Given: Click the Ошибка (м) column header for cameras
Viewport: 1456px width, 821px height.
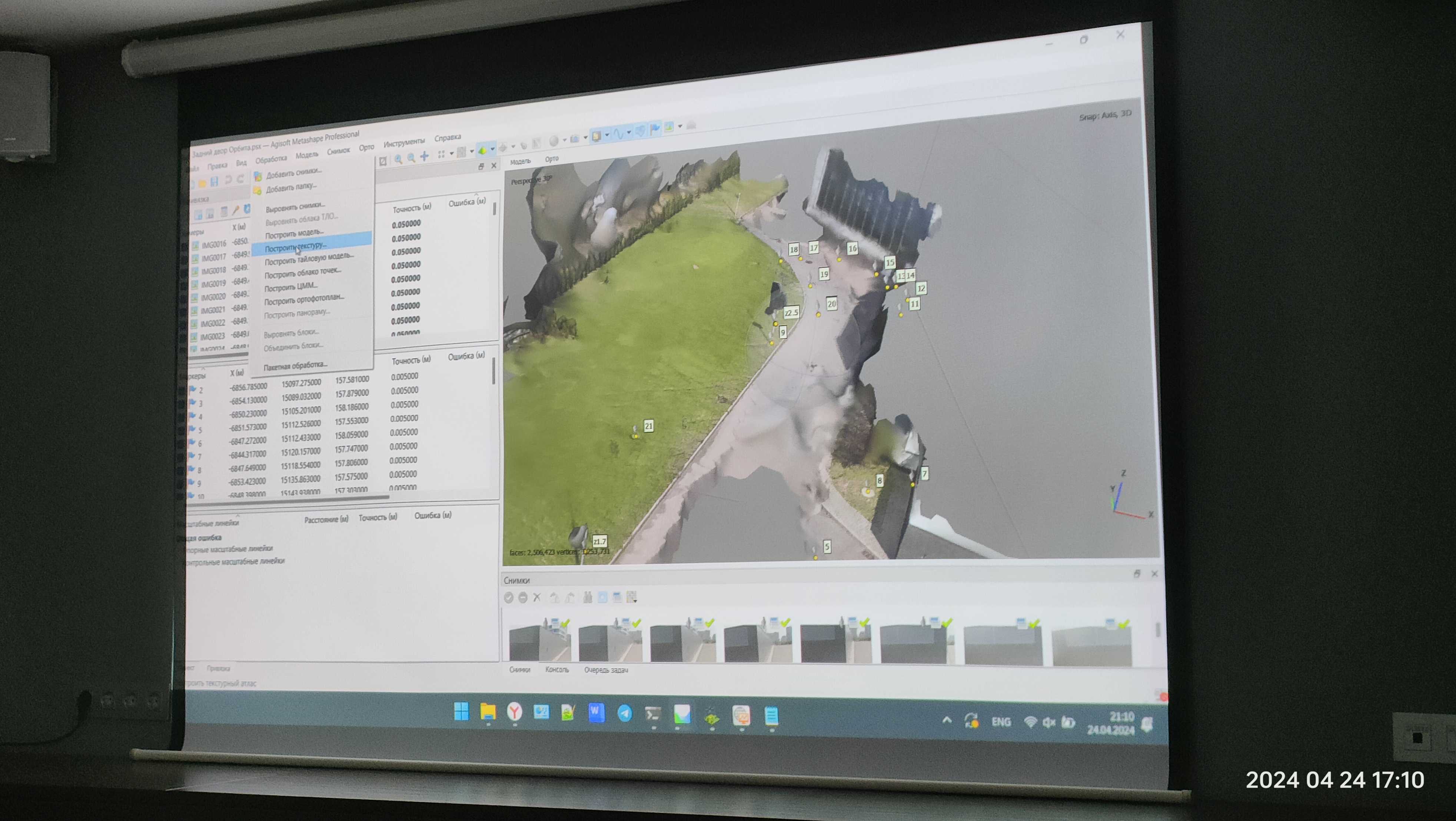Looking at the screenshot, I should point(467,202).
